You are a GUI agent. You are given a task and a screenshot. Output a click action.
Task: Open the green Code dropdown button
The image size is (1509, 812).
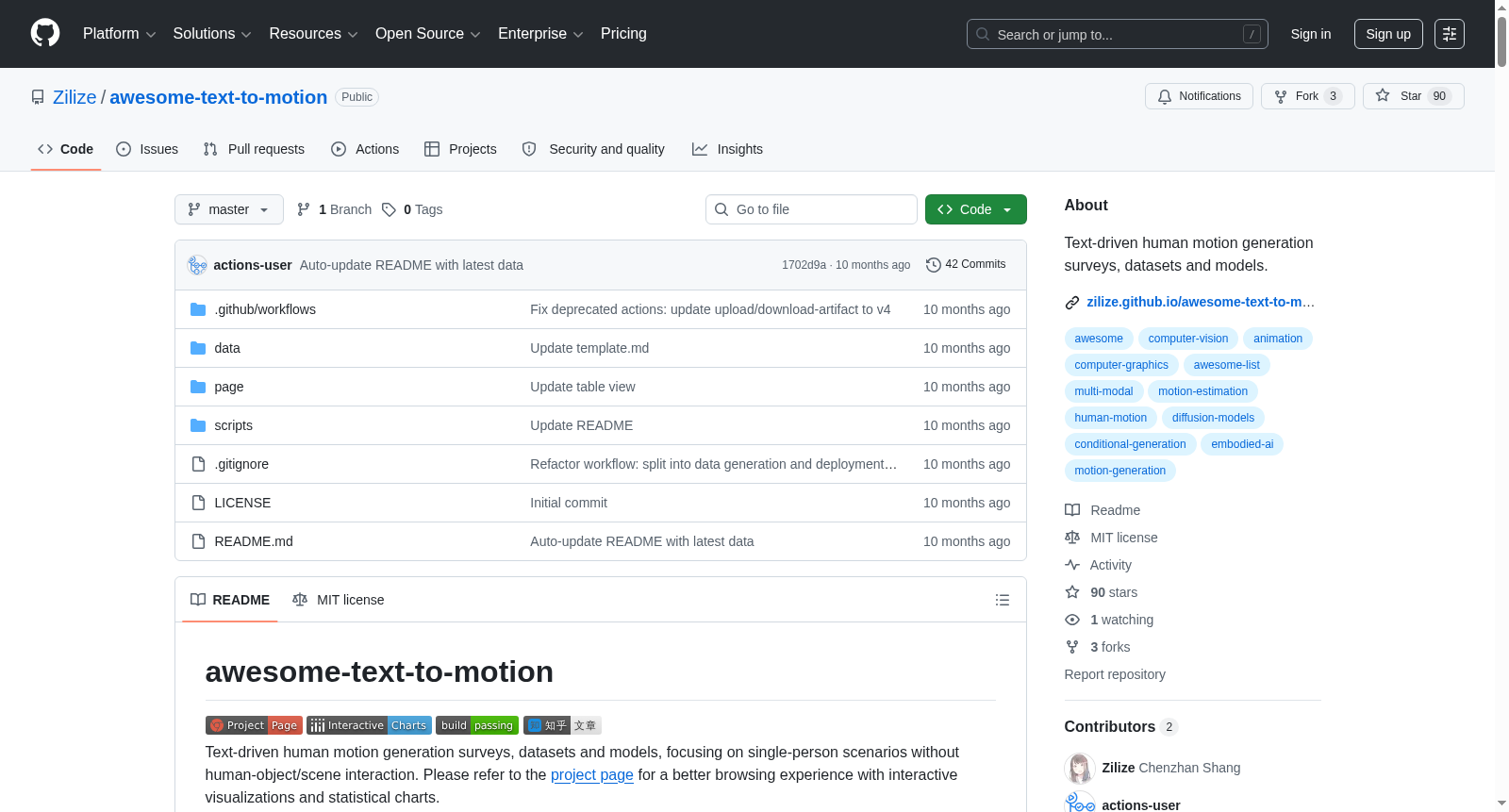[976, 209]
